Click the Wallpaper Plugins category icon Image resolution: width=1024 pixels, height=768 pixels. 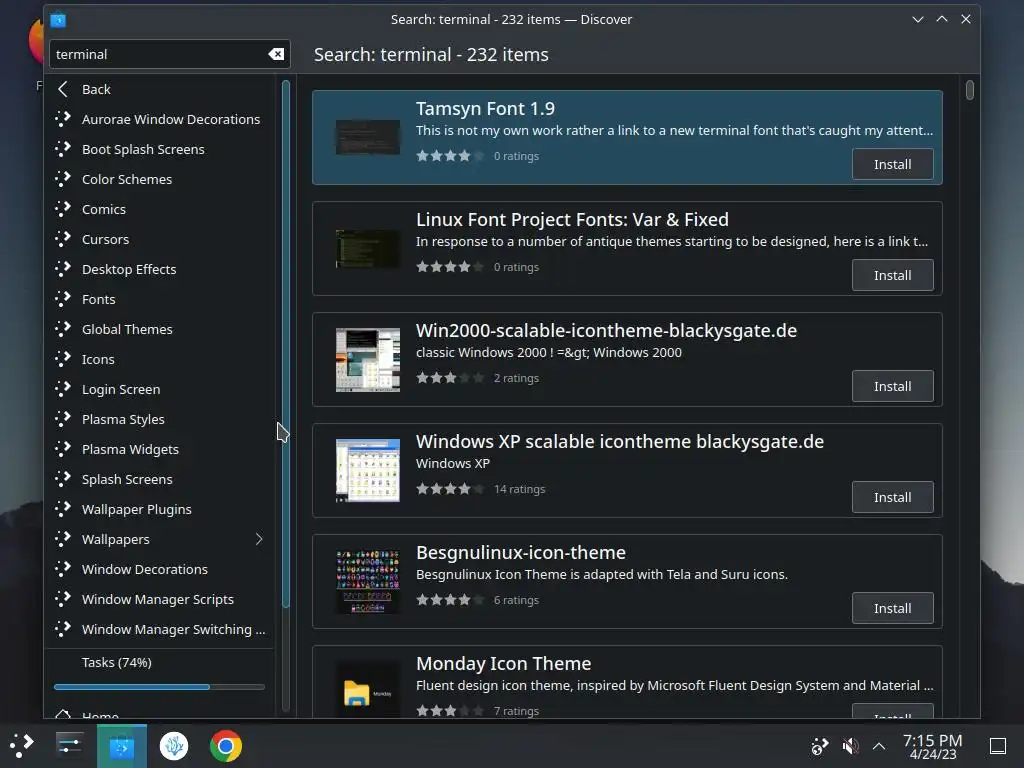[x=63, y=509]
